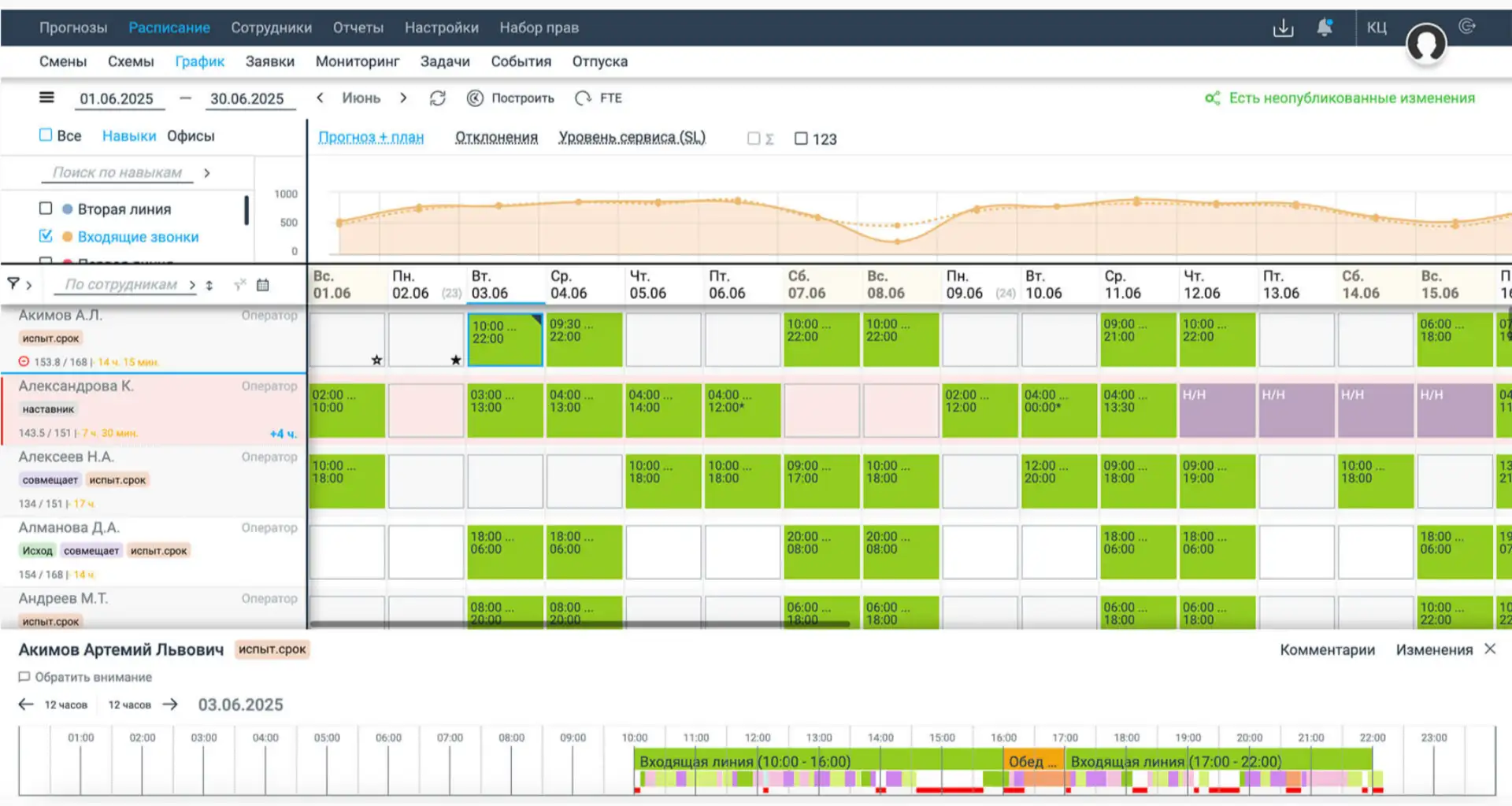Click the star marker on 01.06 for Акимов
The image size is (1512, 806).
(376, 360)
